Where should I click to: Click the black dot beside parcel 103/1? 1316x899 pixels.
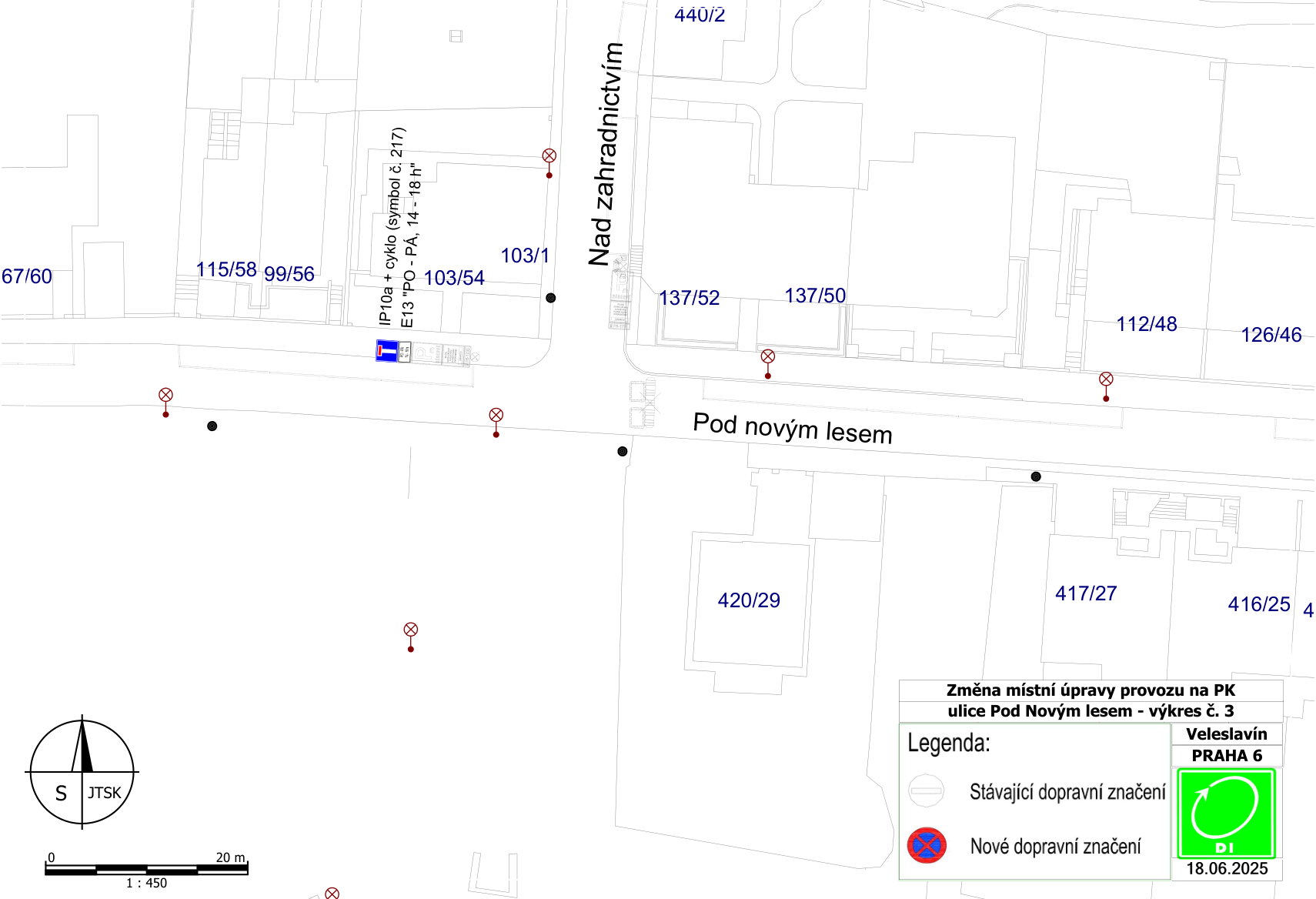[x=551, y=298]
